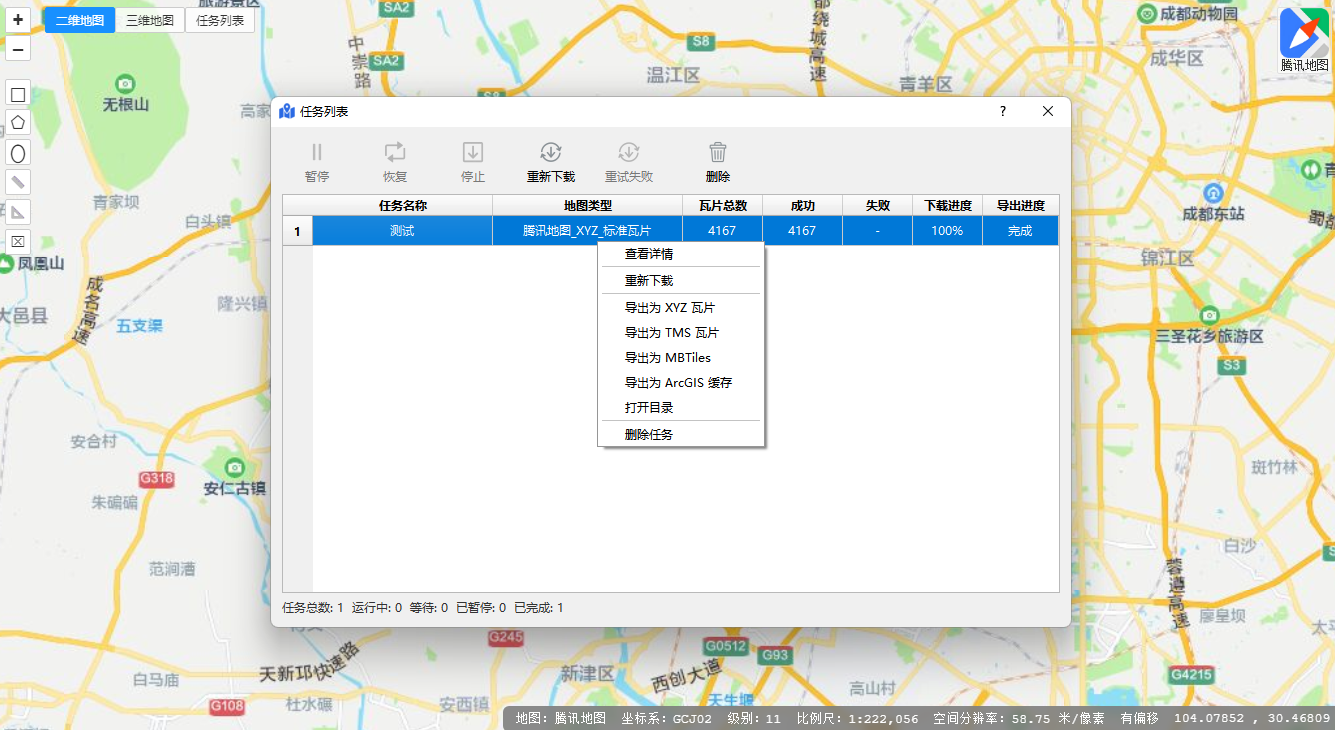Switch to 二维地图 tab

pos(80,20)
